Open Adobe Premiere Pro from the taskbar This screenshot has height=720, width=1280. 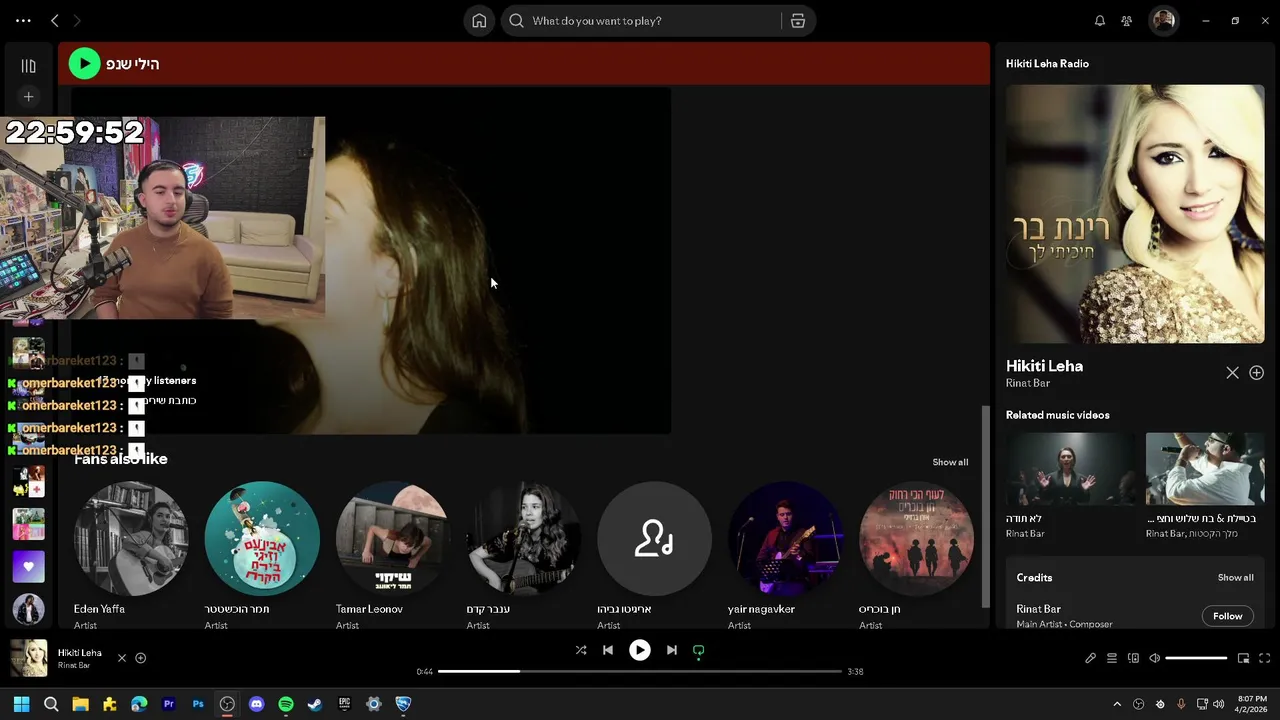(x=168, y=704)
